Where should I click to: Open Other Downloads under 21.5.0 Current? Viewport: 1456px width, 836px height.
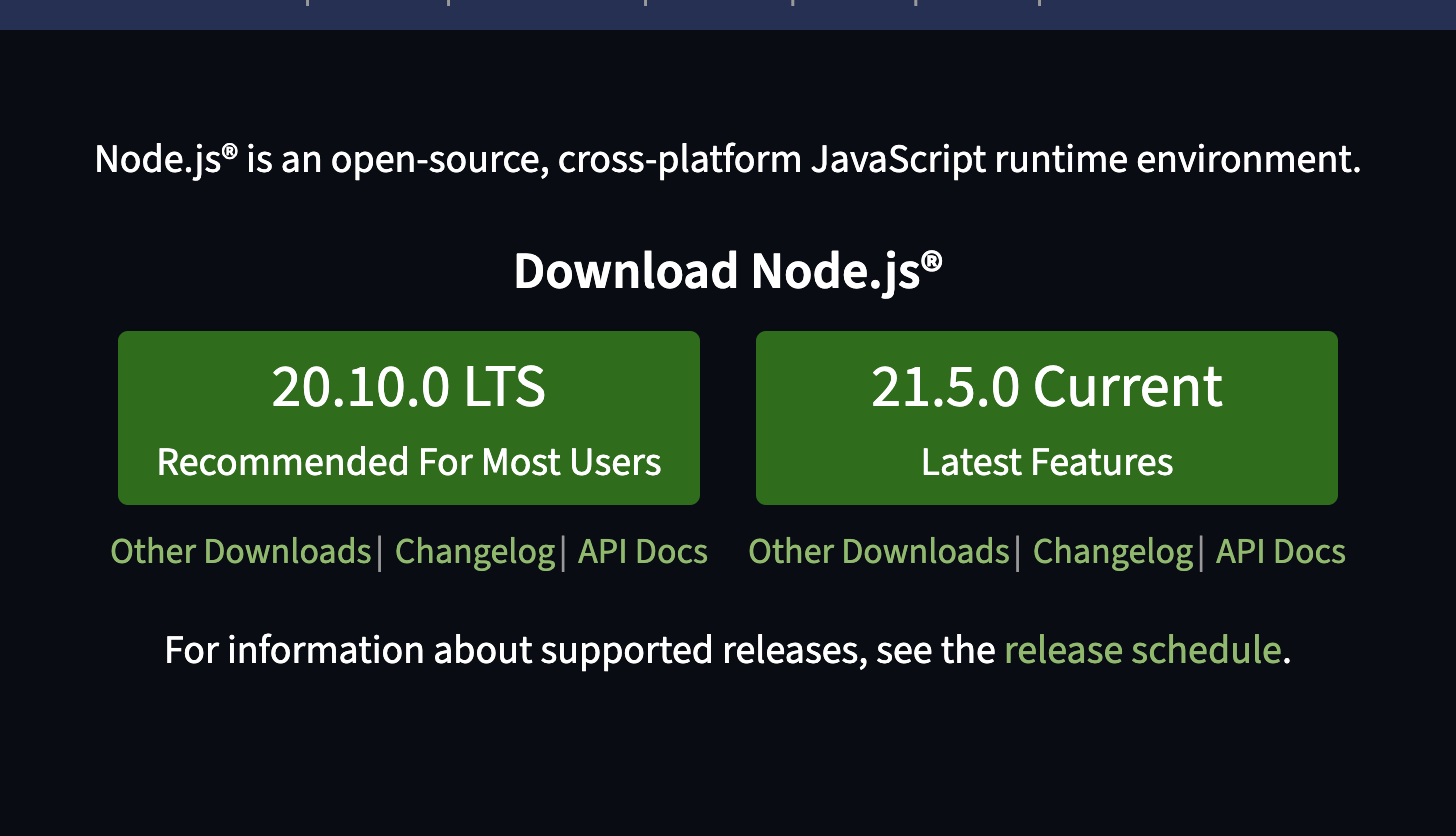point(879,552)
